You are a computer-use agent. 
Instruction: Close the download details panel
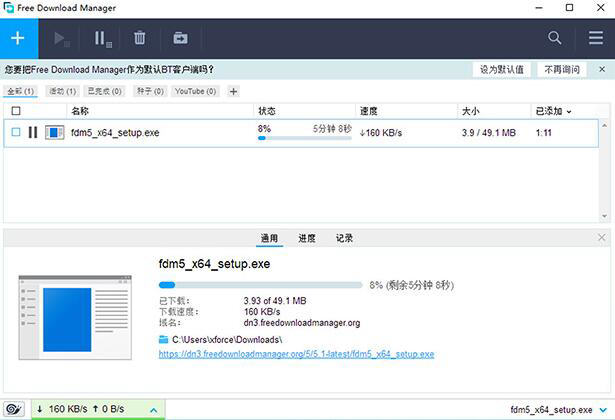(601, 238)
